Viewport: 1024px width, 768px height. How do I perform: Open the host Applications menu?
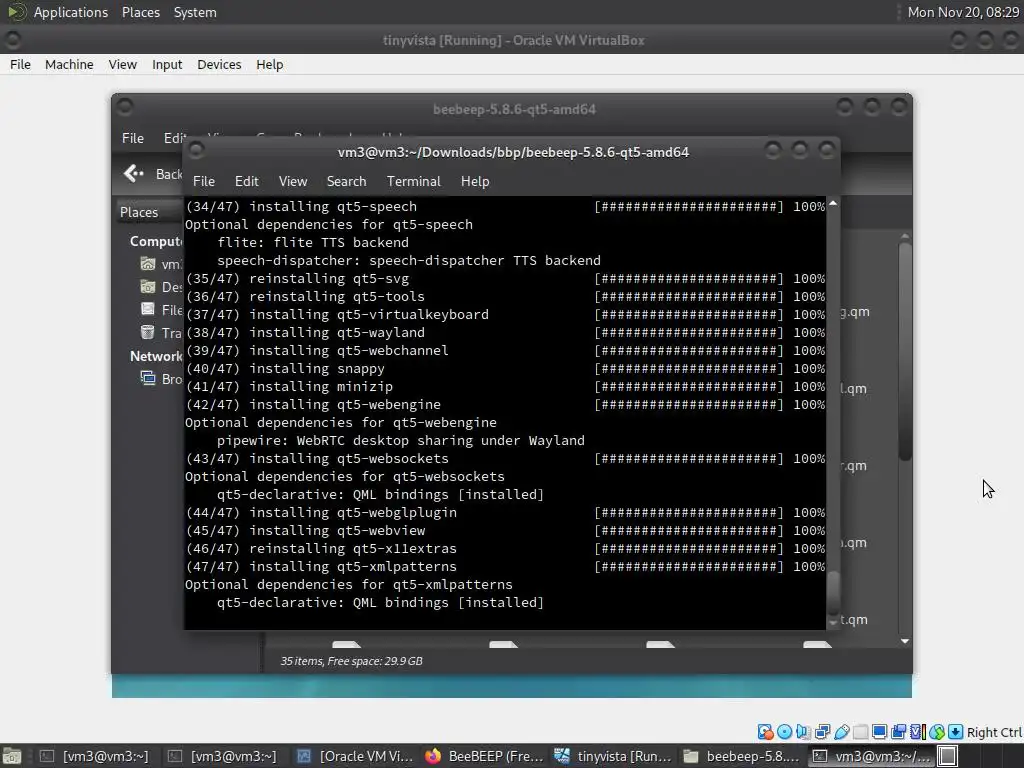tap(71, 12)
